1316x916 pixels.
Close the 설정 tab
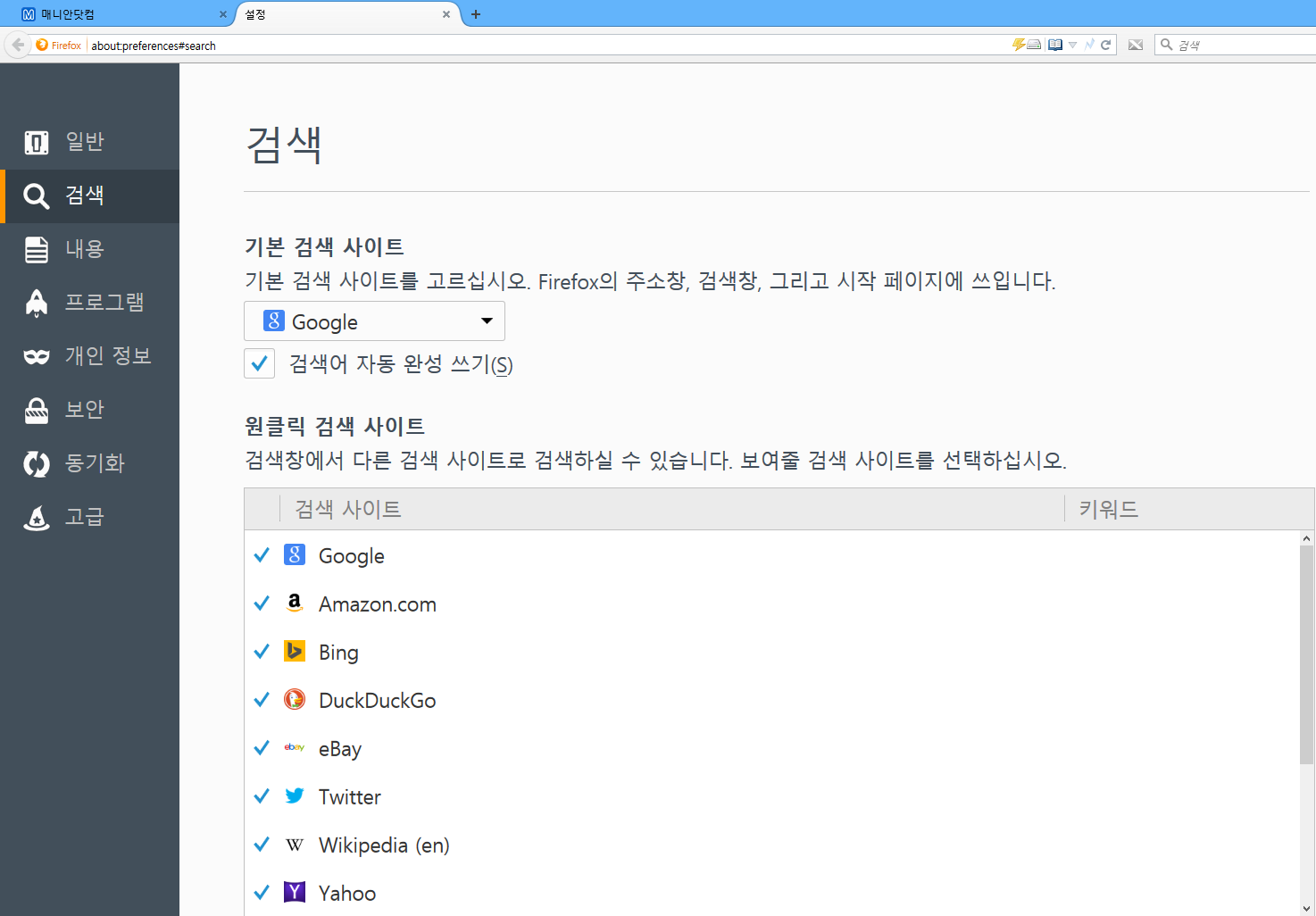click(446, 14)
